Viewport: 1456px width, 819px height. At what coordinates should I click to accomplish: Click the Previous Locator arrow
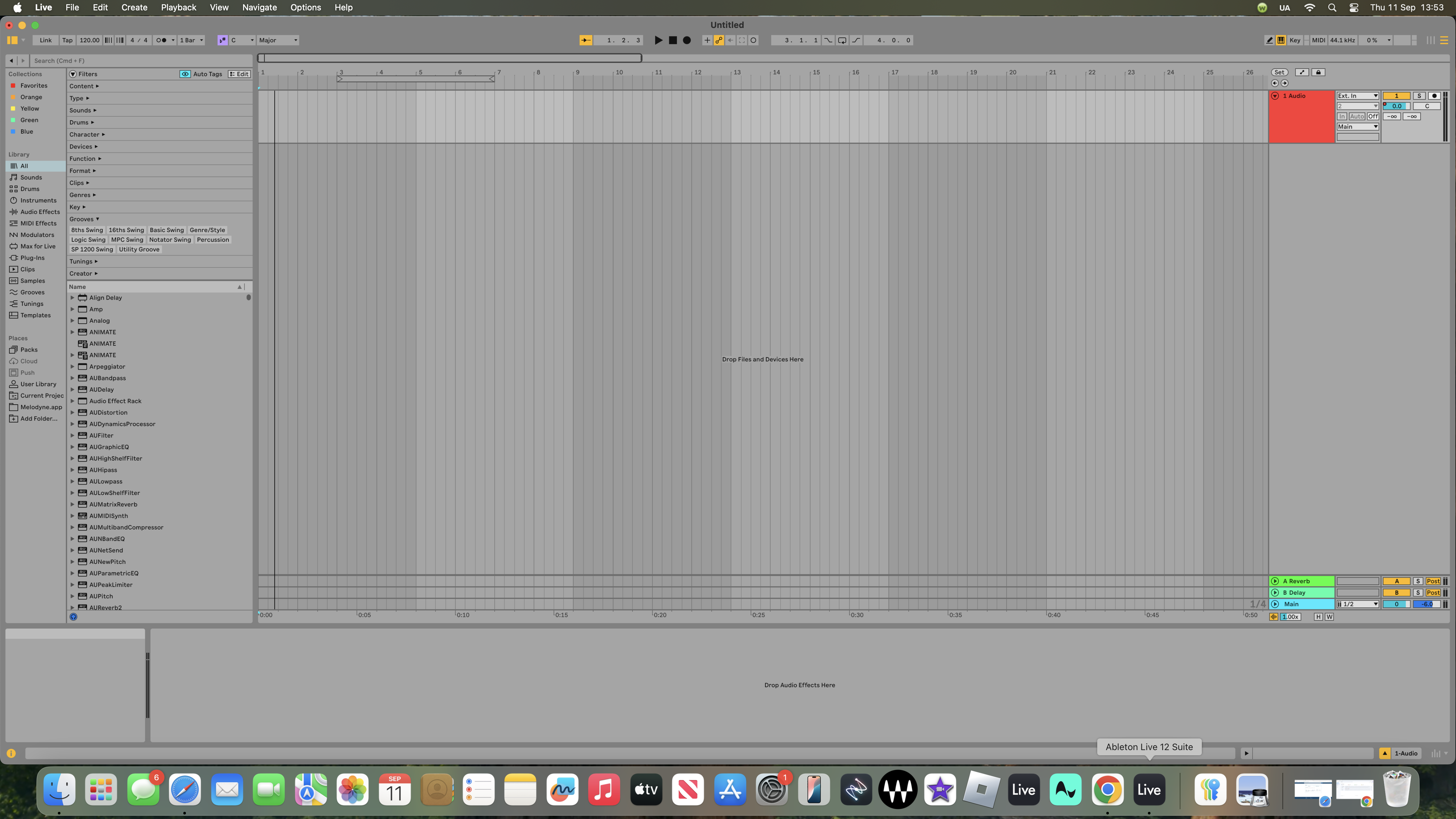click(x=1275, y=83)
